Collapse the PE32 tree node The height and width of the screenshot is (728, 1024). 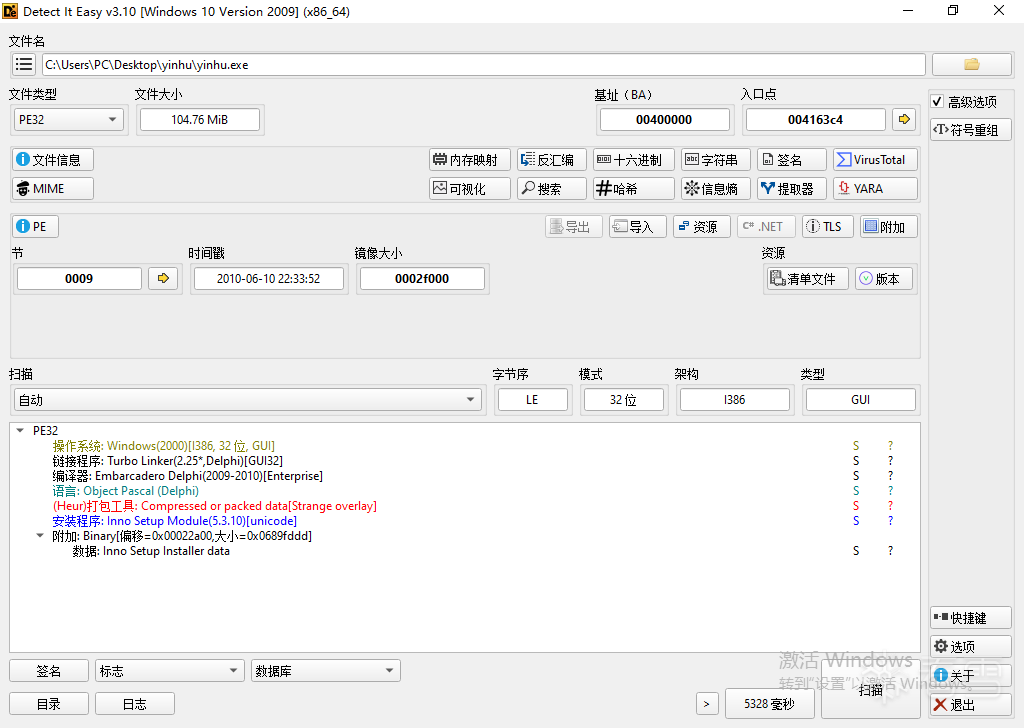click(20, 430)
